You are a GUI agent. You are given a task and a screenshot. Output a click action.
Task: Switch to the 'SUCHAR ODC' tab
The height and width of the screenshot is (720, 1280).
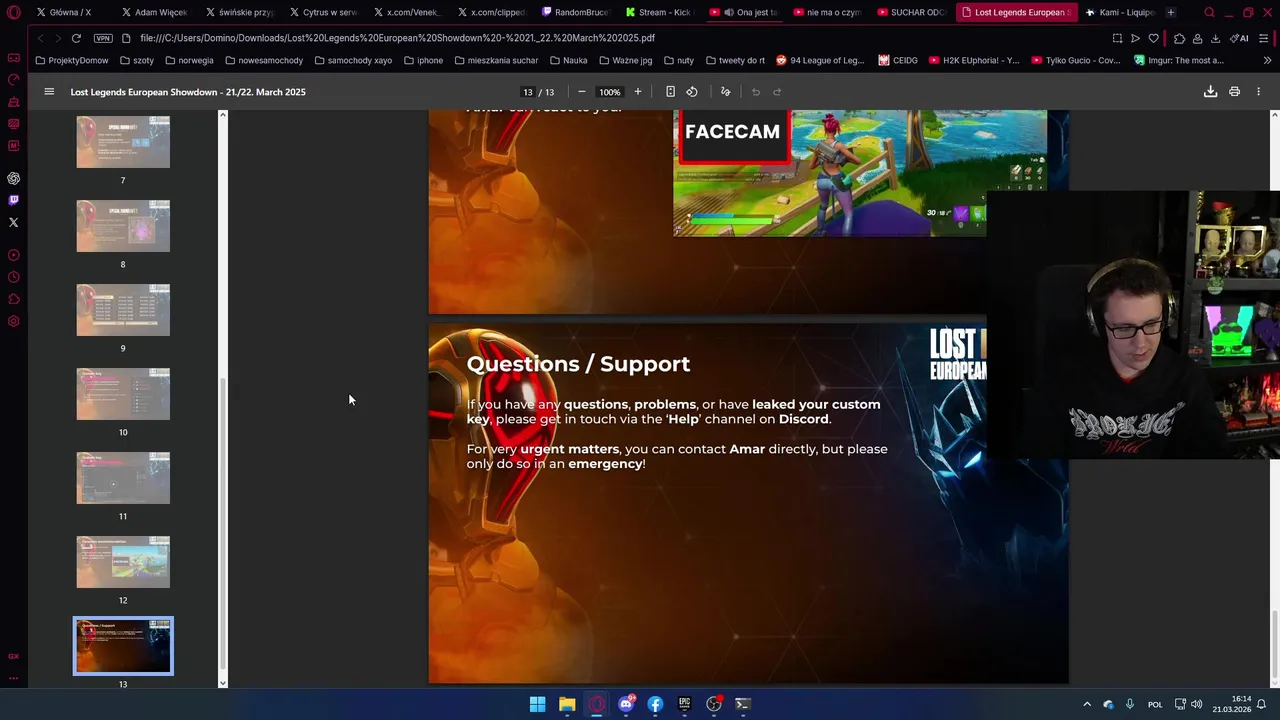[x=911, y=12]
